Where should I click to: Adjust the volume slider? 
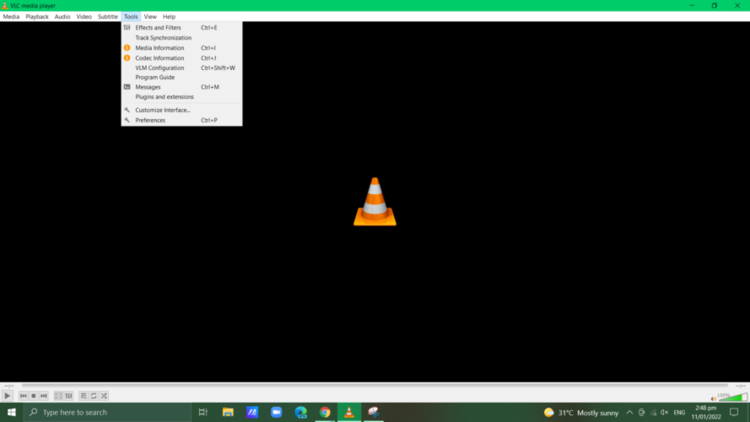click(732, 397)
